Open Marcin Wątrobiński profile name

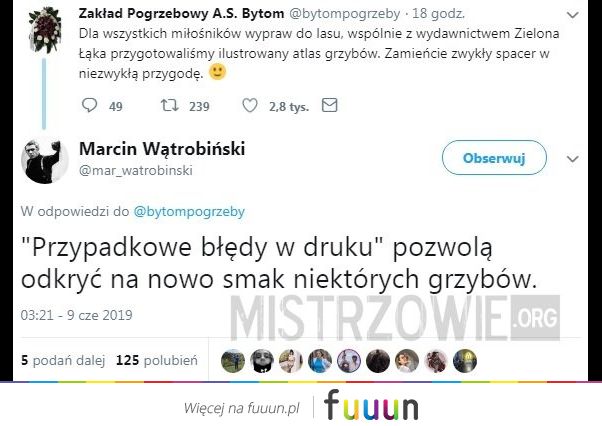click(x=162, y=149)
